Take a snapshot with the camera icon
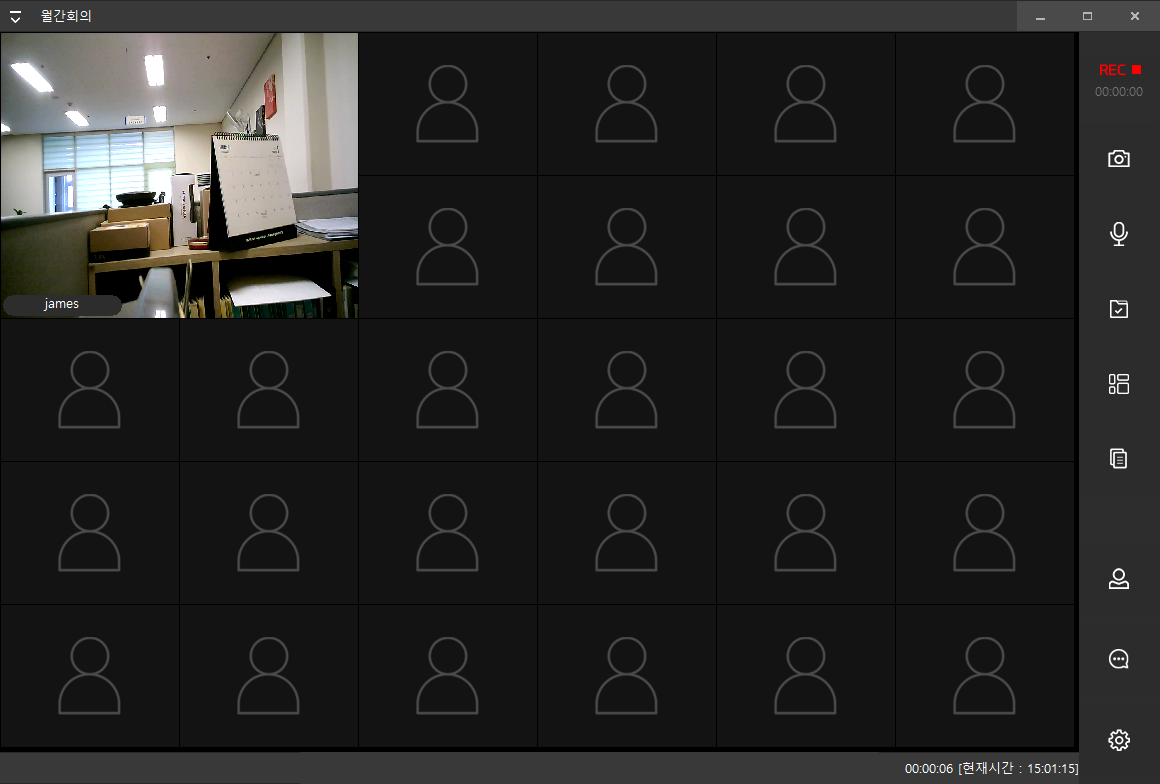This screenshot has height=784, width=1160. (x=1119, y=158)
